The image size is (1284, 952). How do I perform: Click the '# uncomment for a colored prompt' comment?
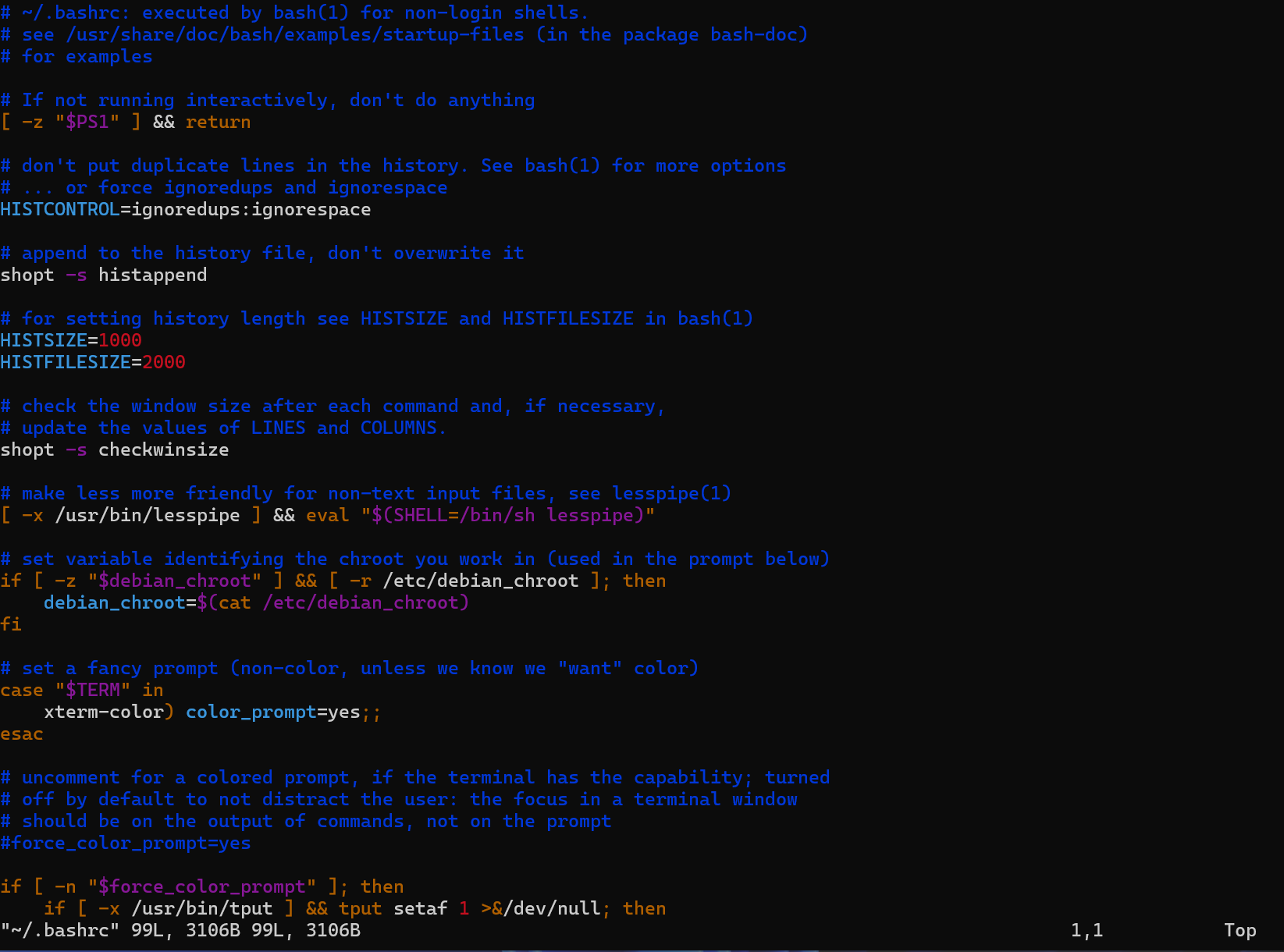click(415, 777)
